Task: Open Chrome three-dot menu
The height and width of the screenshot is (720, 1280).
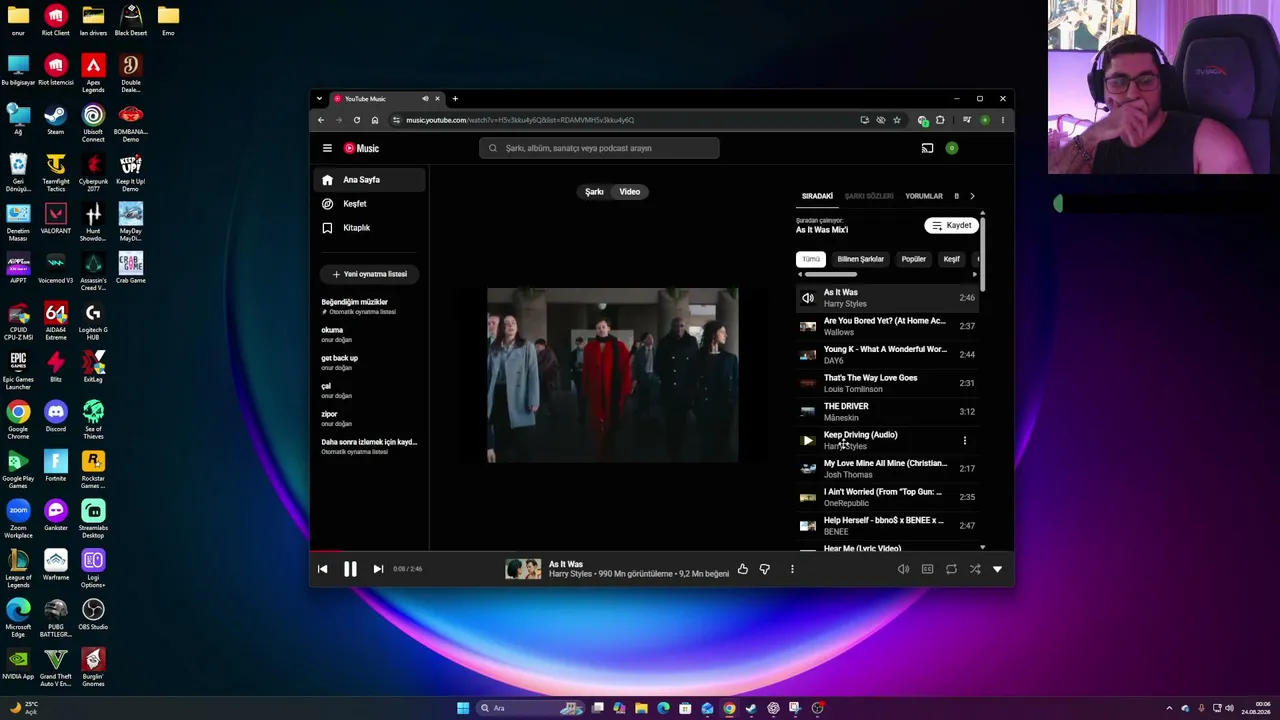Action: coord(1002,120)
